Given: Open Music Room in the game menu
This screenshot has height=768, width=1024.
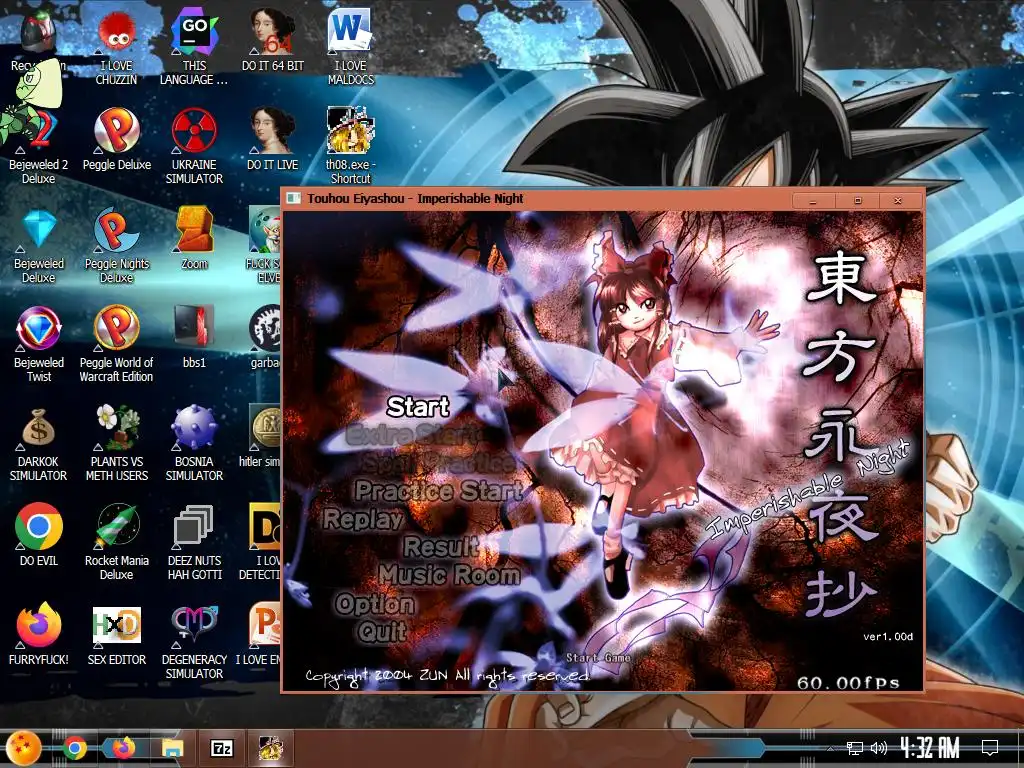Looking at the screenshot, I should (x=449, y=575).
